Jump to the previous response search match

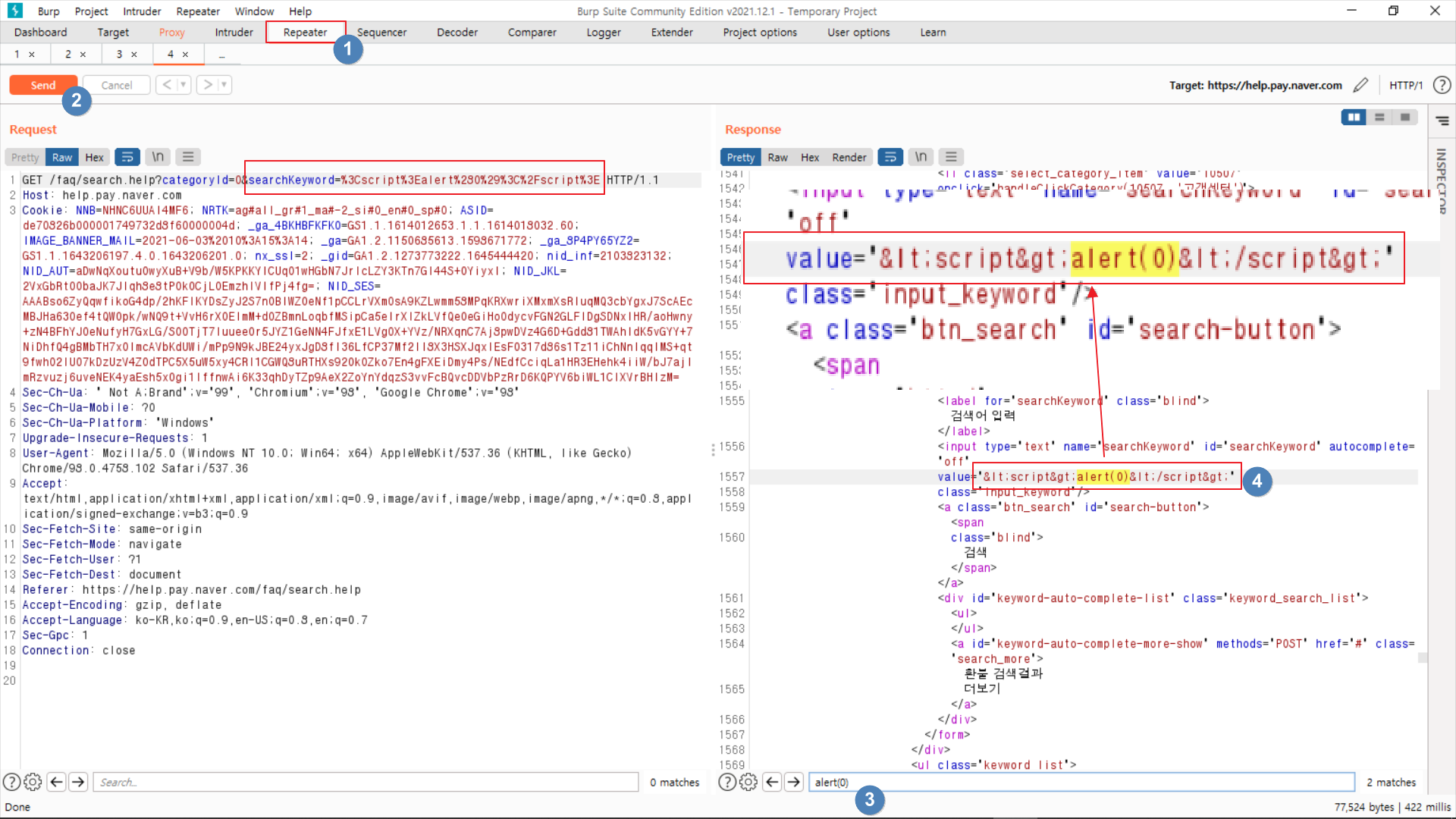(x=772, y=782)
